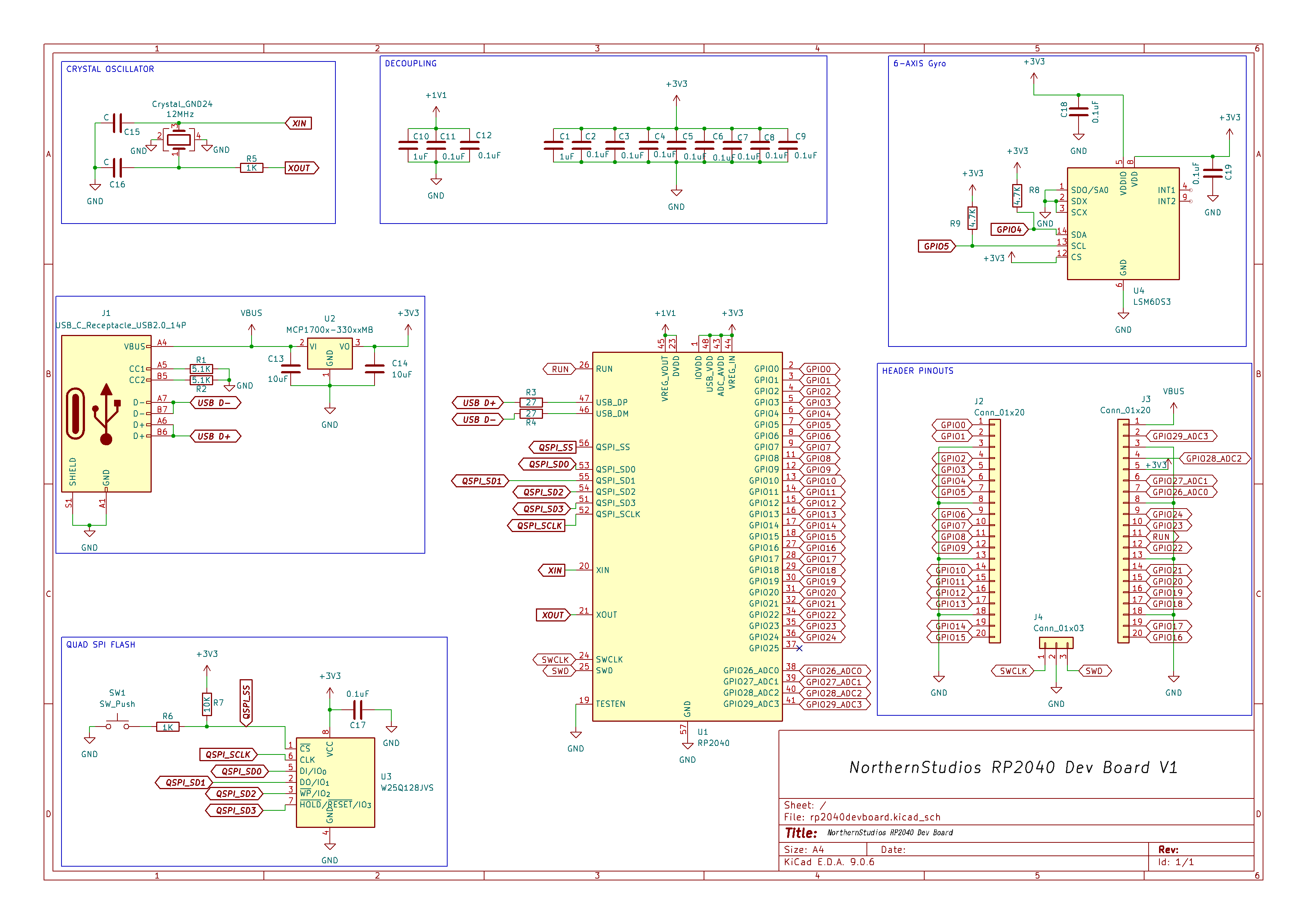Select the USB D- label next to J1
The height and width of the screenshot is (924, 1307).
[214, 403]
